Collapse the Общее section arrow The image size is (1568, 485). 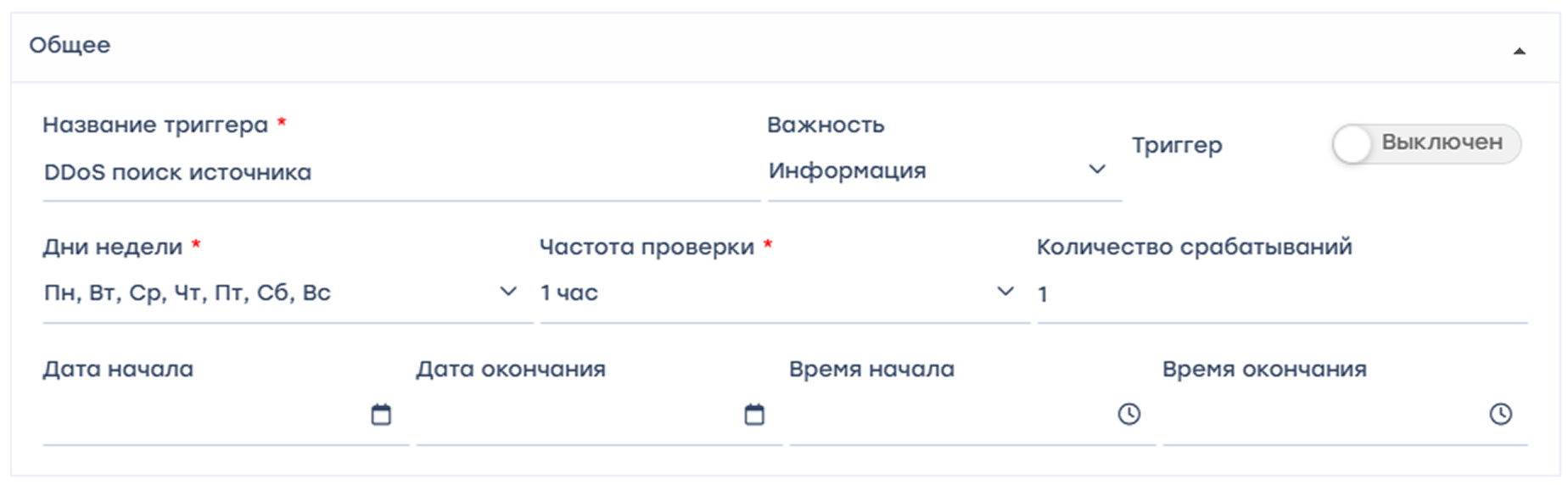(x=1519, y=52)
